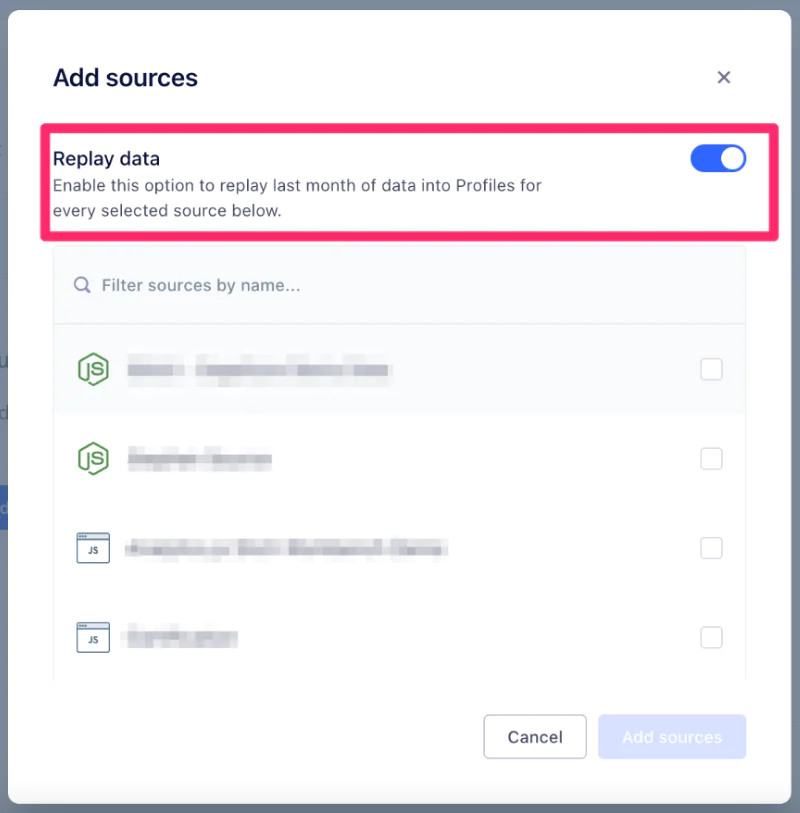Click the last JavaScript browser source icon

coord(93,637)
